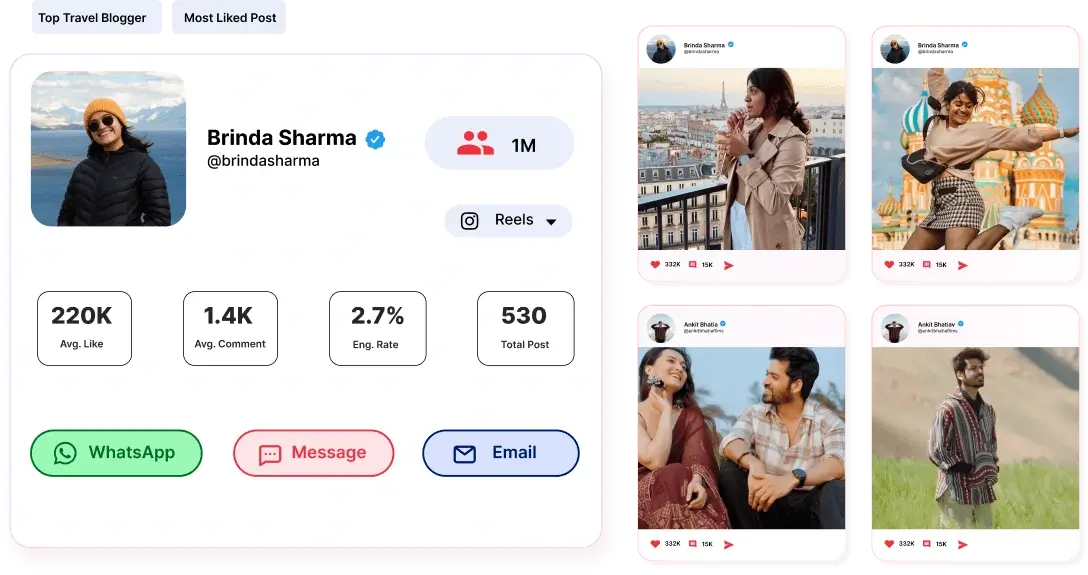Click share arrow on the grassy field post
The height and width of the screenshot is (575, 1088).
[x=962, y=544]
